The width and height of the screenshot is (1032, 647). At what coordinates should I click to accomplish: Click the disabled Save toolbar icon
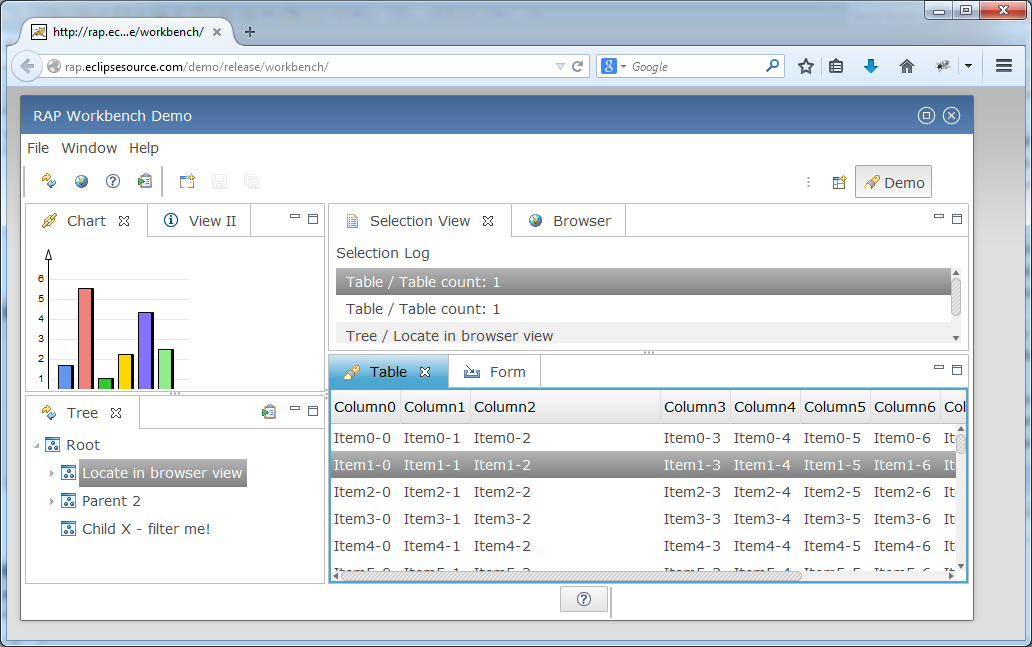pos(219,181)
